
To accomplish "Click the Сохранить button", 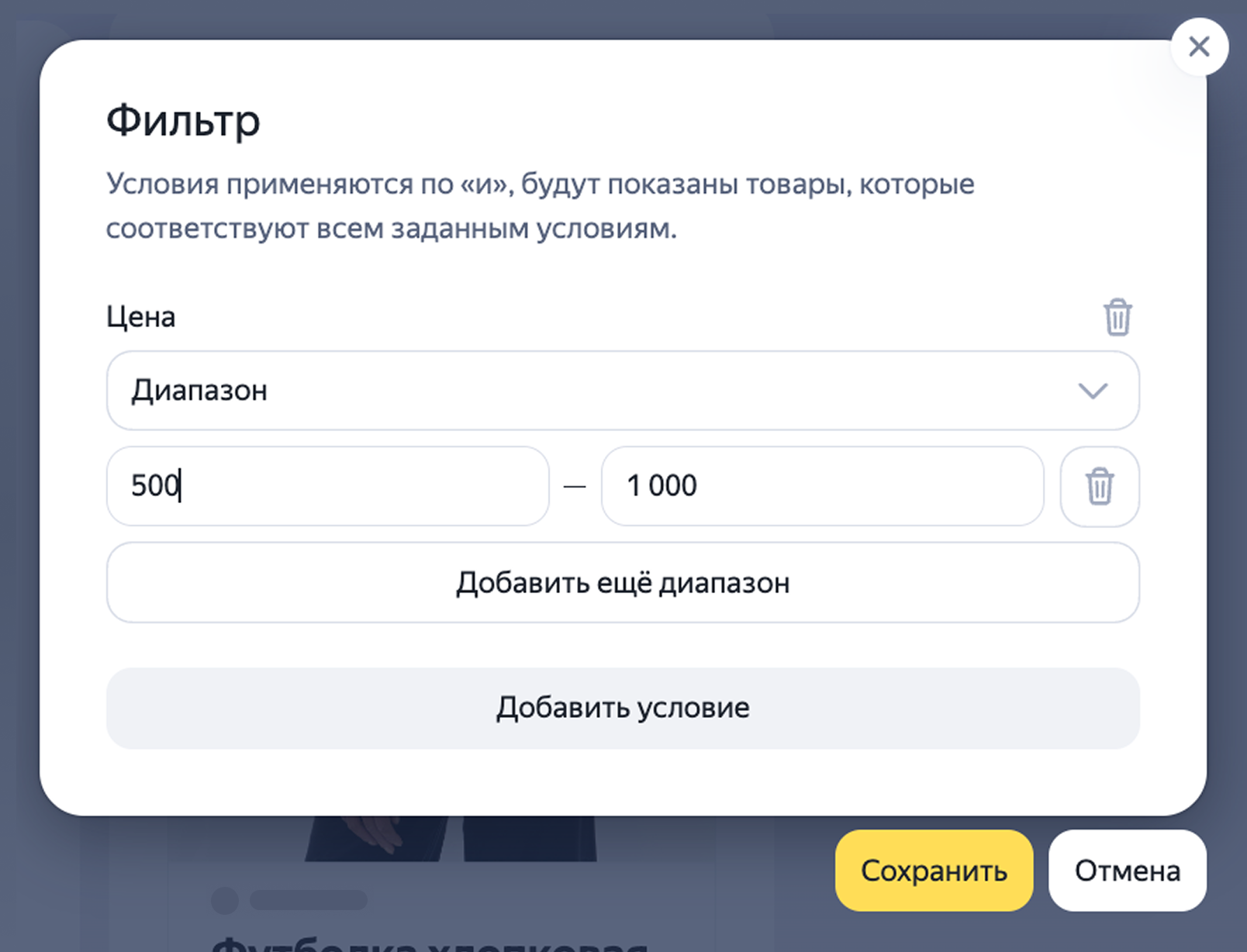I will pyautogui.click(x=934, y=871).
